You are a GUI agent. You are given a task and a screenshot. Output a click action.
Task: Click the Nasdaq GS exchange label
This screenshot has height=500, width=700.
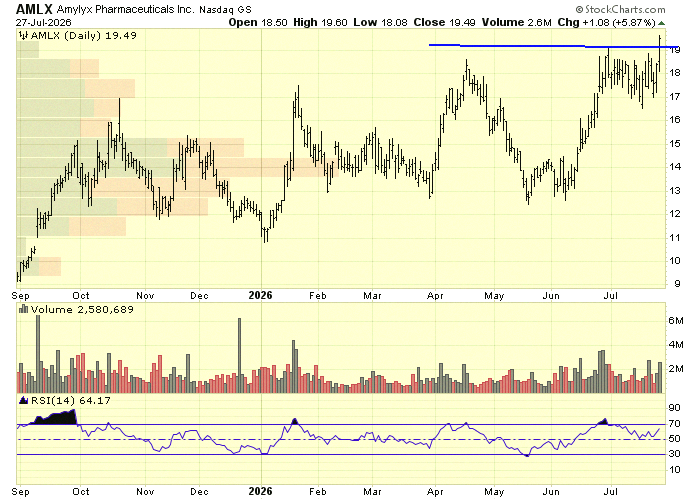click(x=225, y=9)
